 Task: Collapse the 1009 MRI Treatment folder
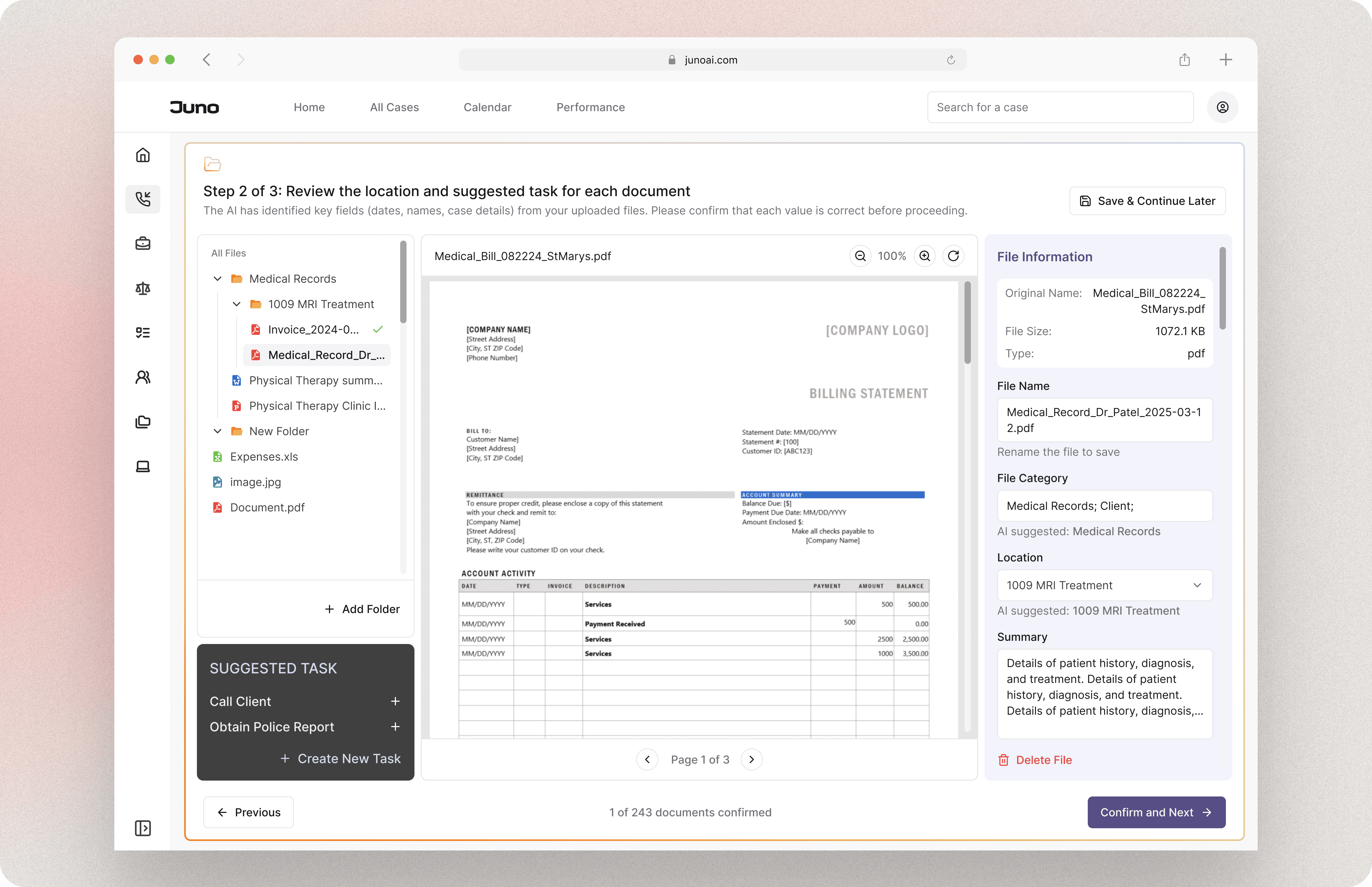click(237, 304)
